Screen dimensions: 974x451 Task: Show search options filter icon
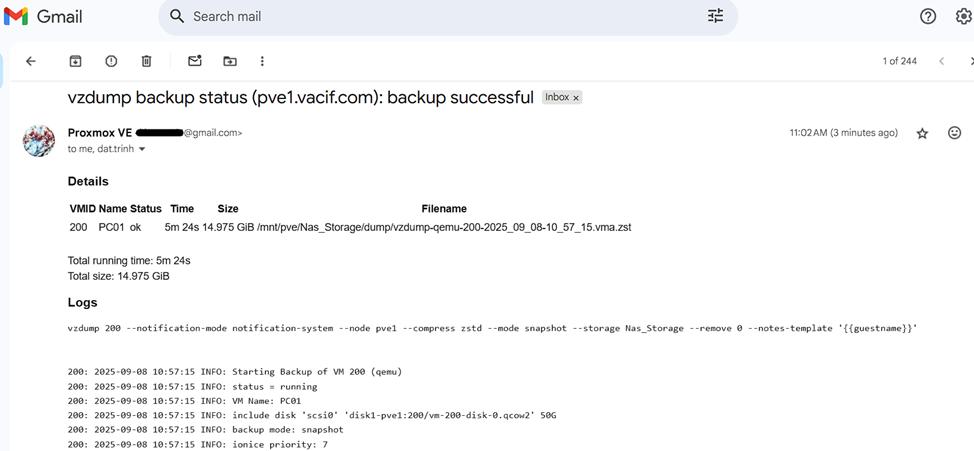715,16
